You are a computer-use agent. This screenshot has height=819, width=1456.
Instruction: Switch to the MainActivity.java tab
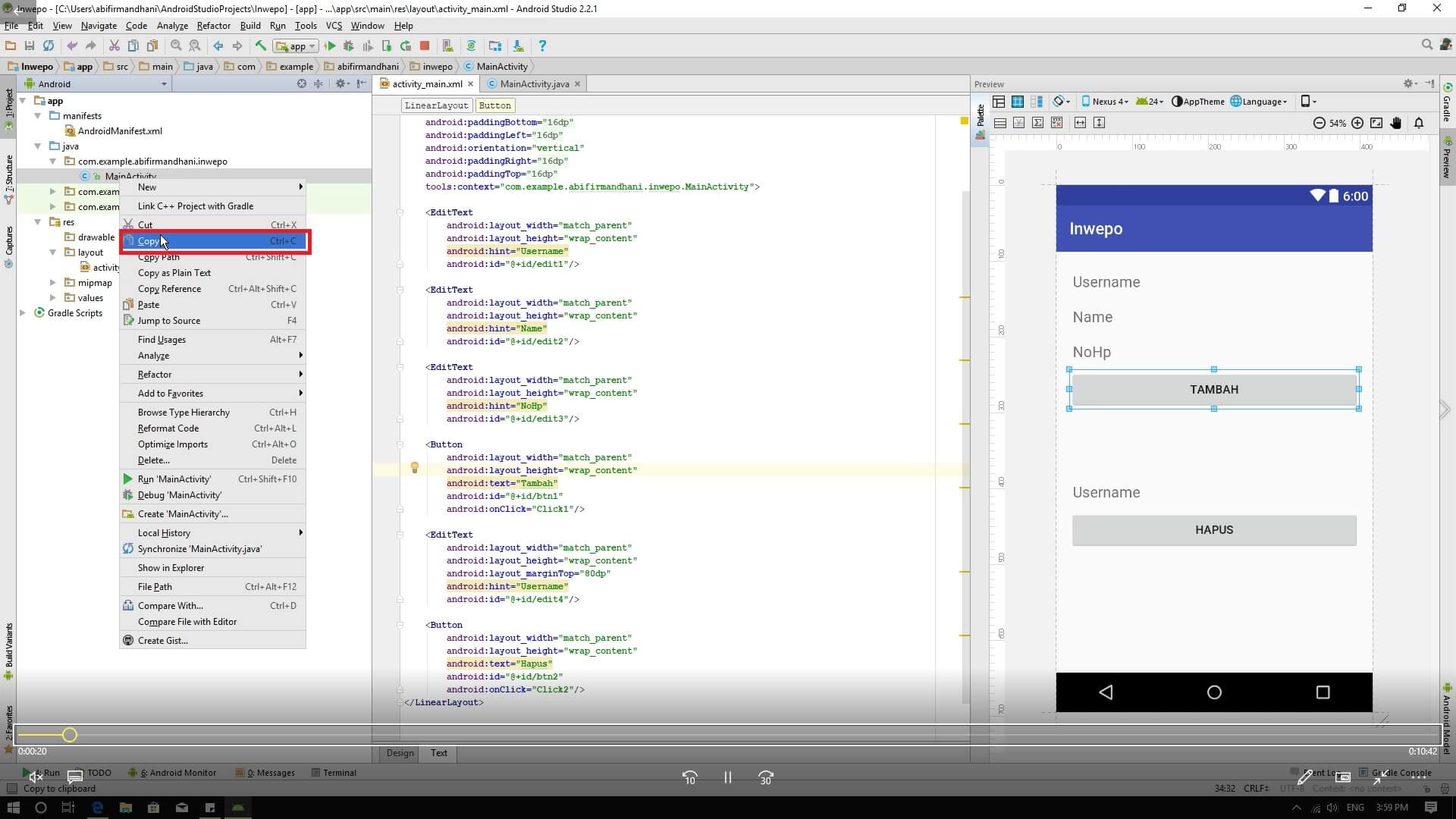tap(534, 84)
